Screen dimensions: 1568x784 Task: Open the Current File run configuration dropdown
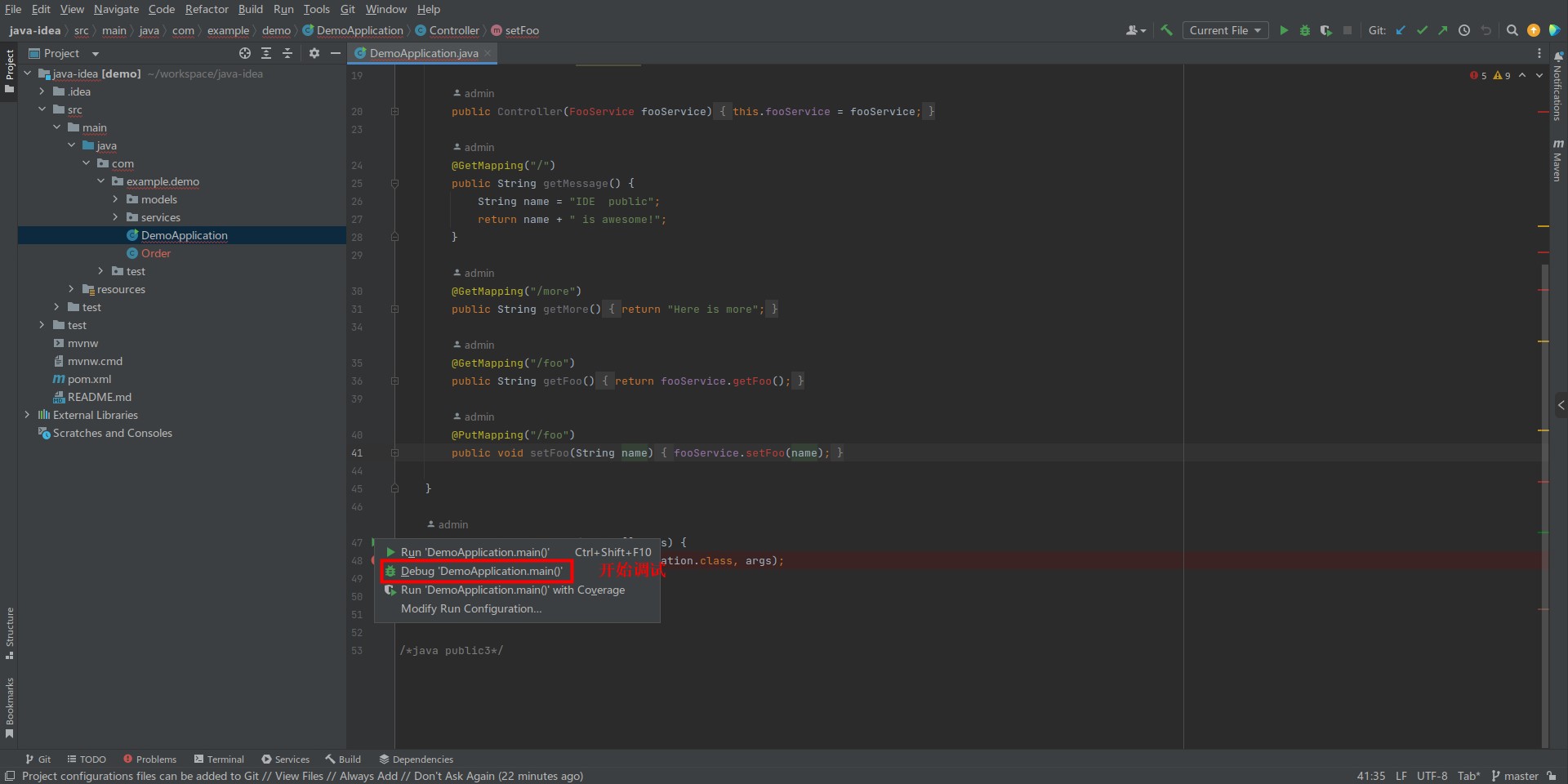coord(1225,30)
